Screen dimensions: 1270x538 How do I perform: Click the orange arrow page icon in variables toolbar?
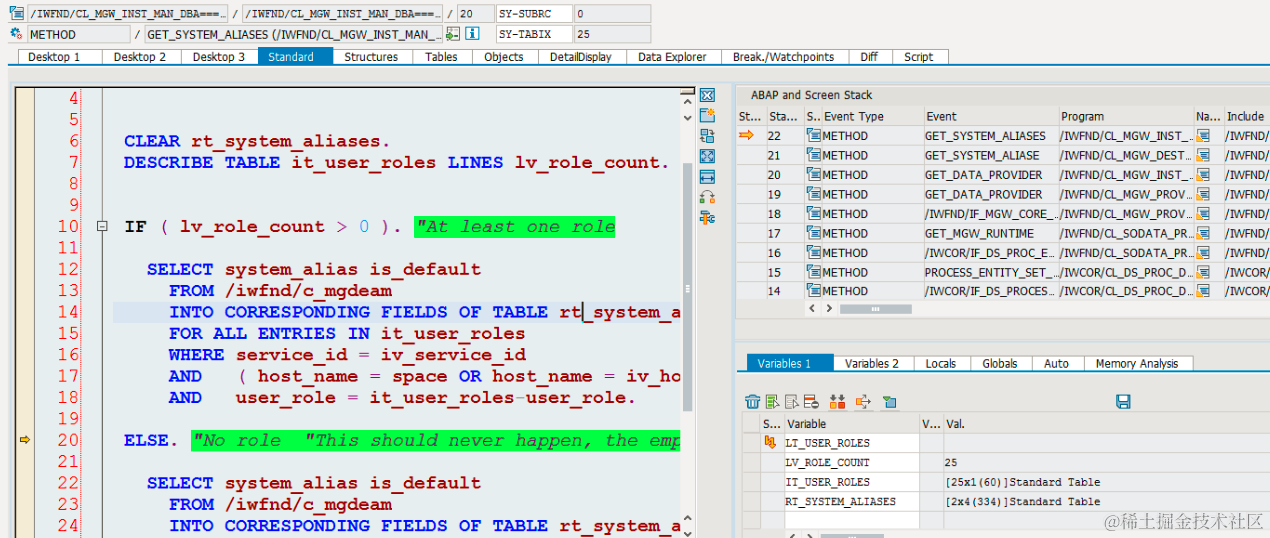point(863,402)
